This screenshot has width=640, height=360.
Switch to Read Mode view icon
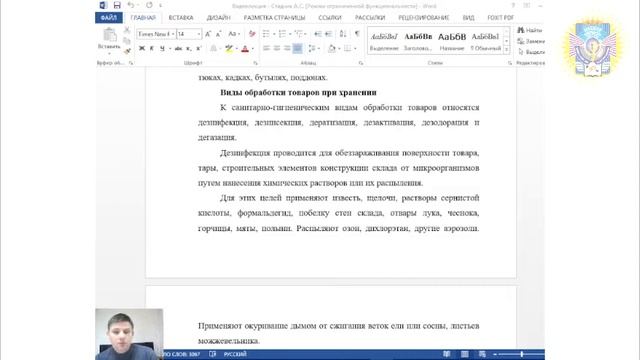(x=447, y=354)
